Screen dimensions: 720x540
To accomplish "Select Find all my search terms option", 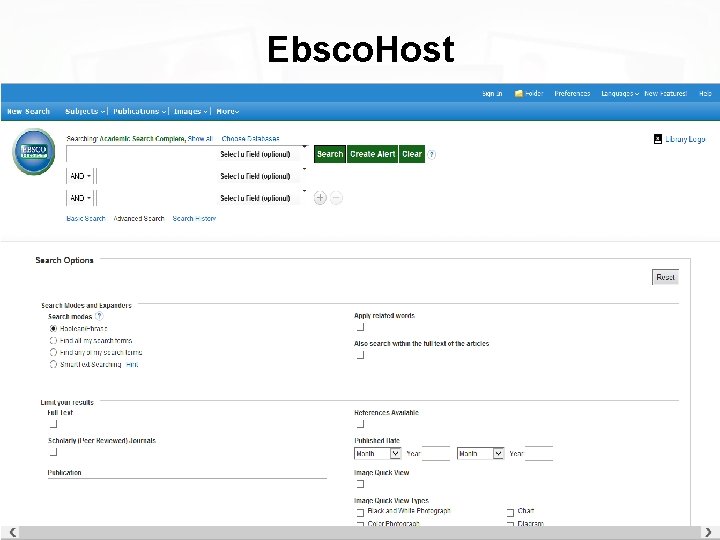I will [x=53, y=341].
